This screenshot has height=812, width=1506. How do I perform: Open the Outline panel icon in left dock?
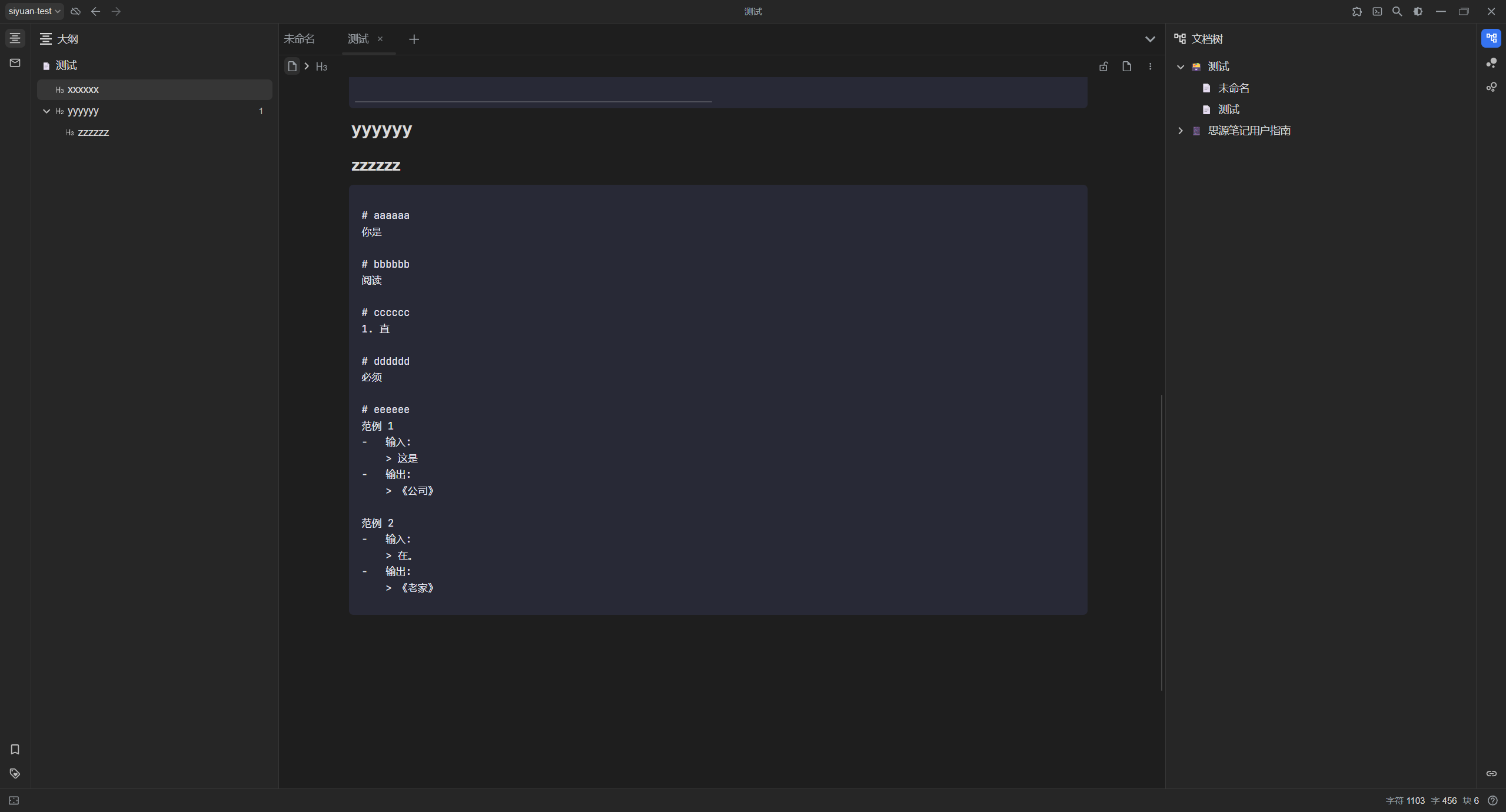click(x=15, y=38)
